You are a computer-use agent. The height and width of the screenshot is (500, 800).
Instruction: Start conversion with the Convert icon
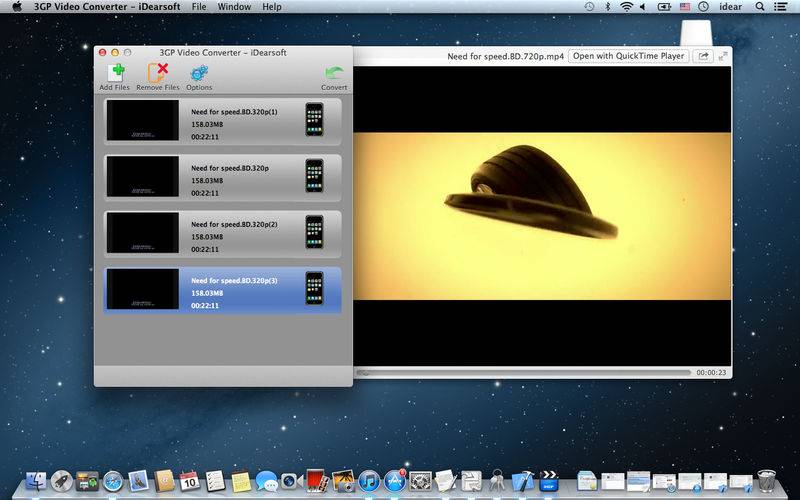coord(334,73)
